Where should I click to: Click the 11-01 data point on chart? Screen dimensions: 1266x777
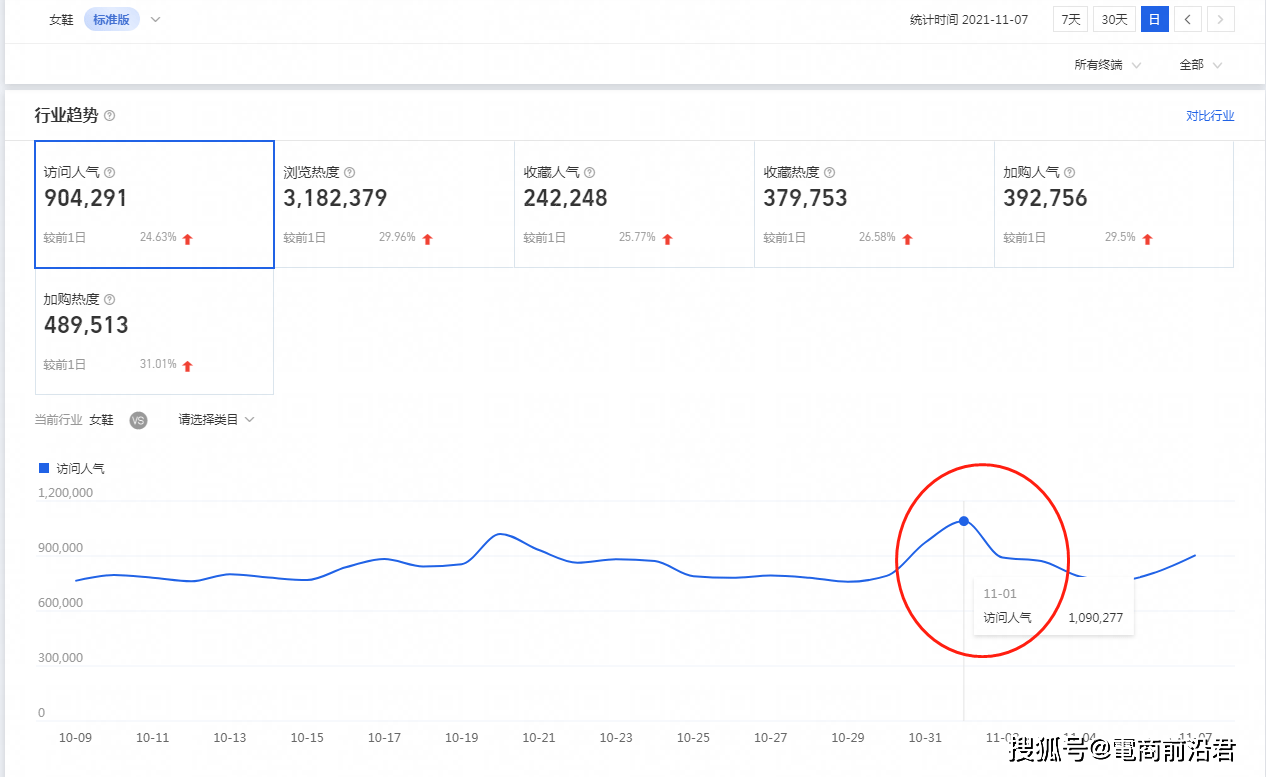964,521
